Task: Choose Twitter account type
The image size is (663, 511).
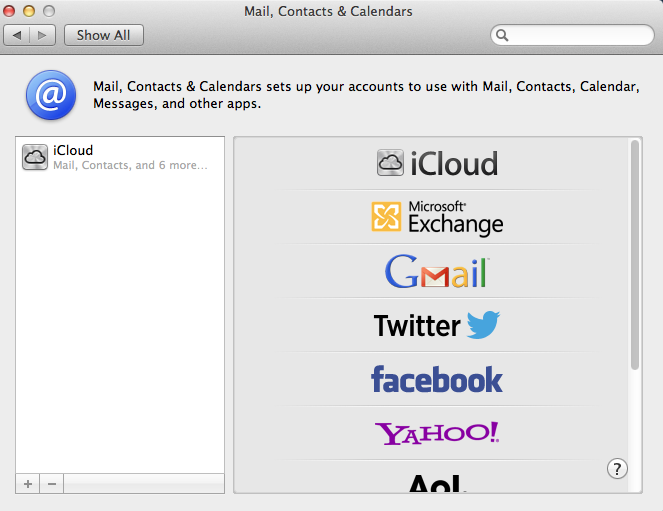Action: pyautogui.click(x=437, y=325)
